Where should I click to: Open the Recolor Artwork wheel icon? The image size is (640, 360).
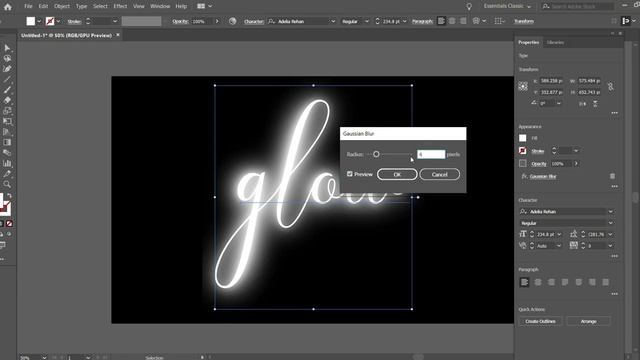[x=232, y=21]
